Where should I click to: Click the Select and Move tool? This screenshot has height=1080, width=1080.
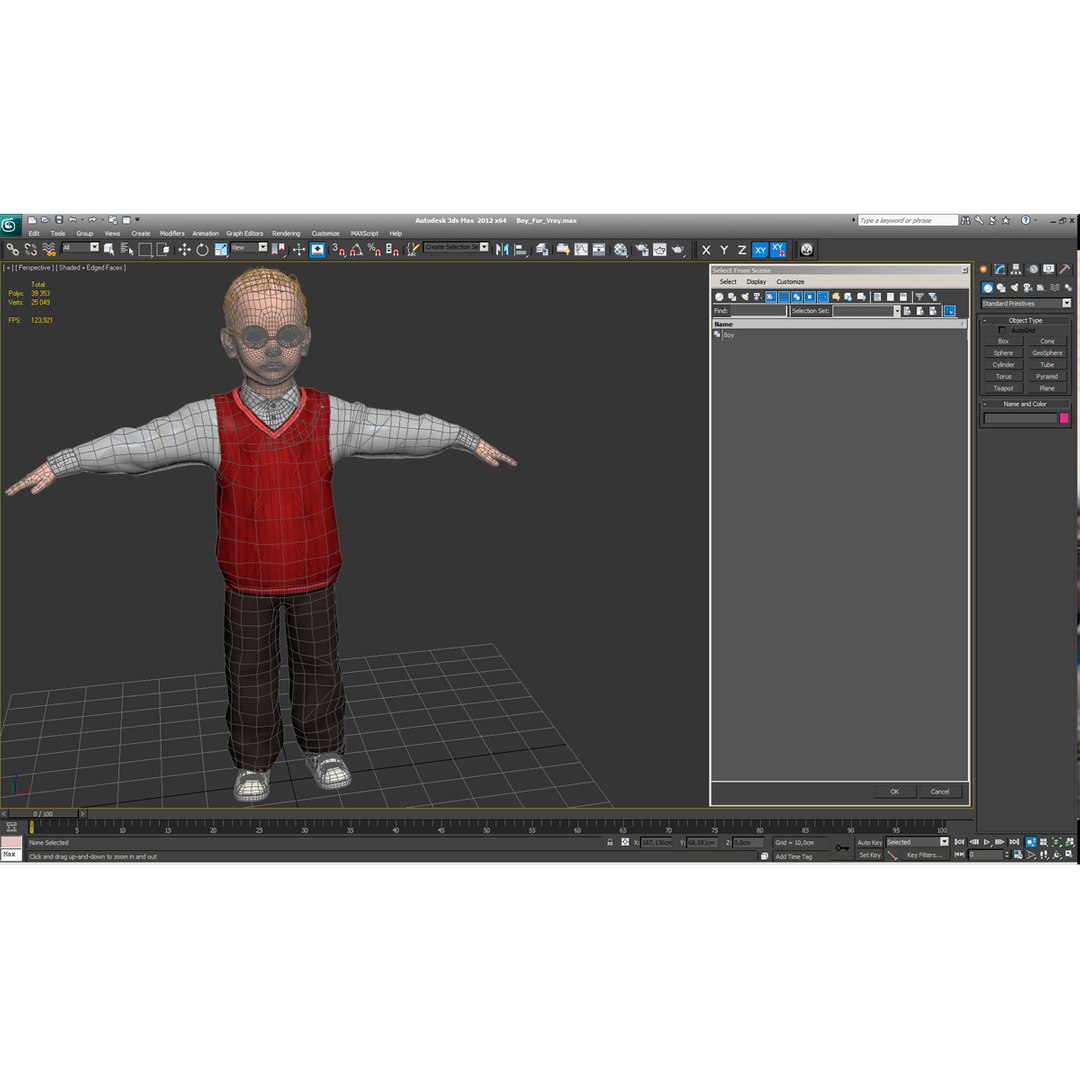(x=184, y=249)
